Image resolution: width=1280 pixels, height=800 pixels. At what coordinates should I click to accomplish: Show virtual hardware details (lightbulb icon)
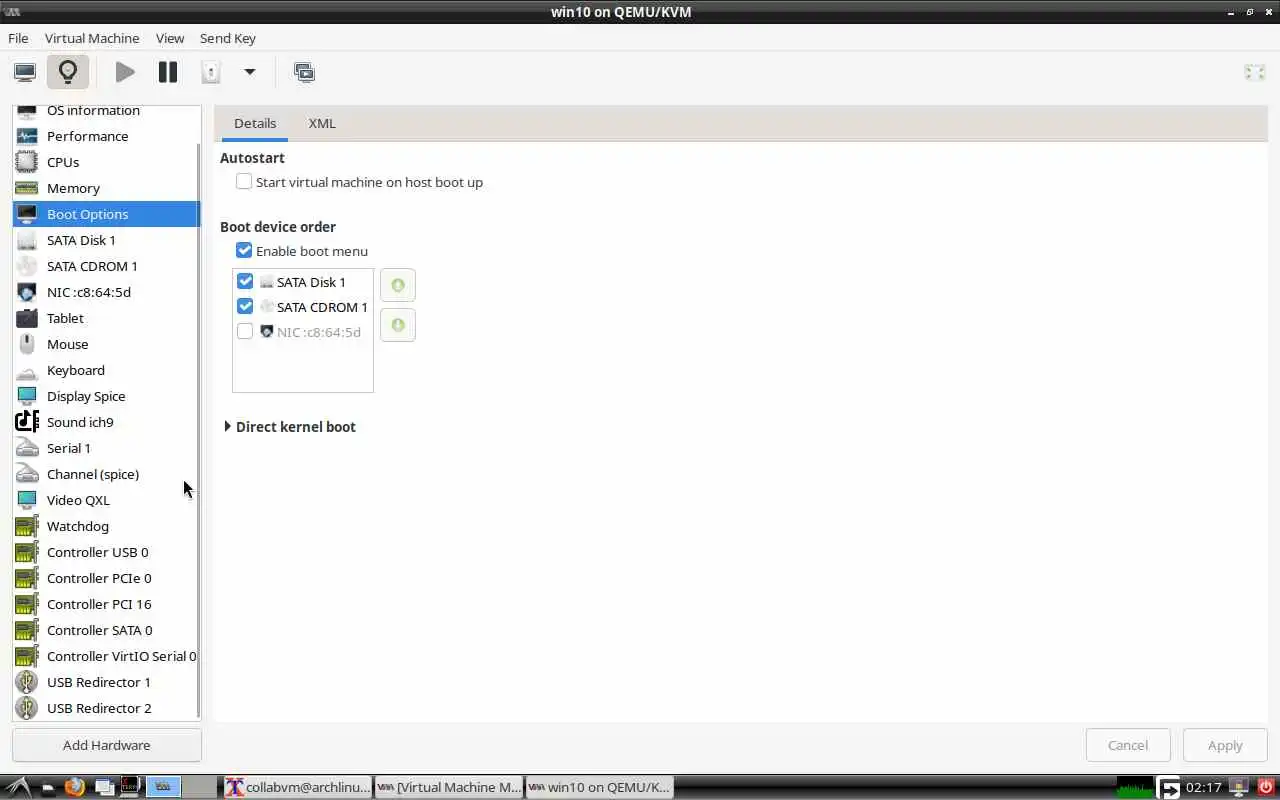pyautogui.click(x=68, y=72)
